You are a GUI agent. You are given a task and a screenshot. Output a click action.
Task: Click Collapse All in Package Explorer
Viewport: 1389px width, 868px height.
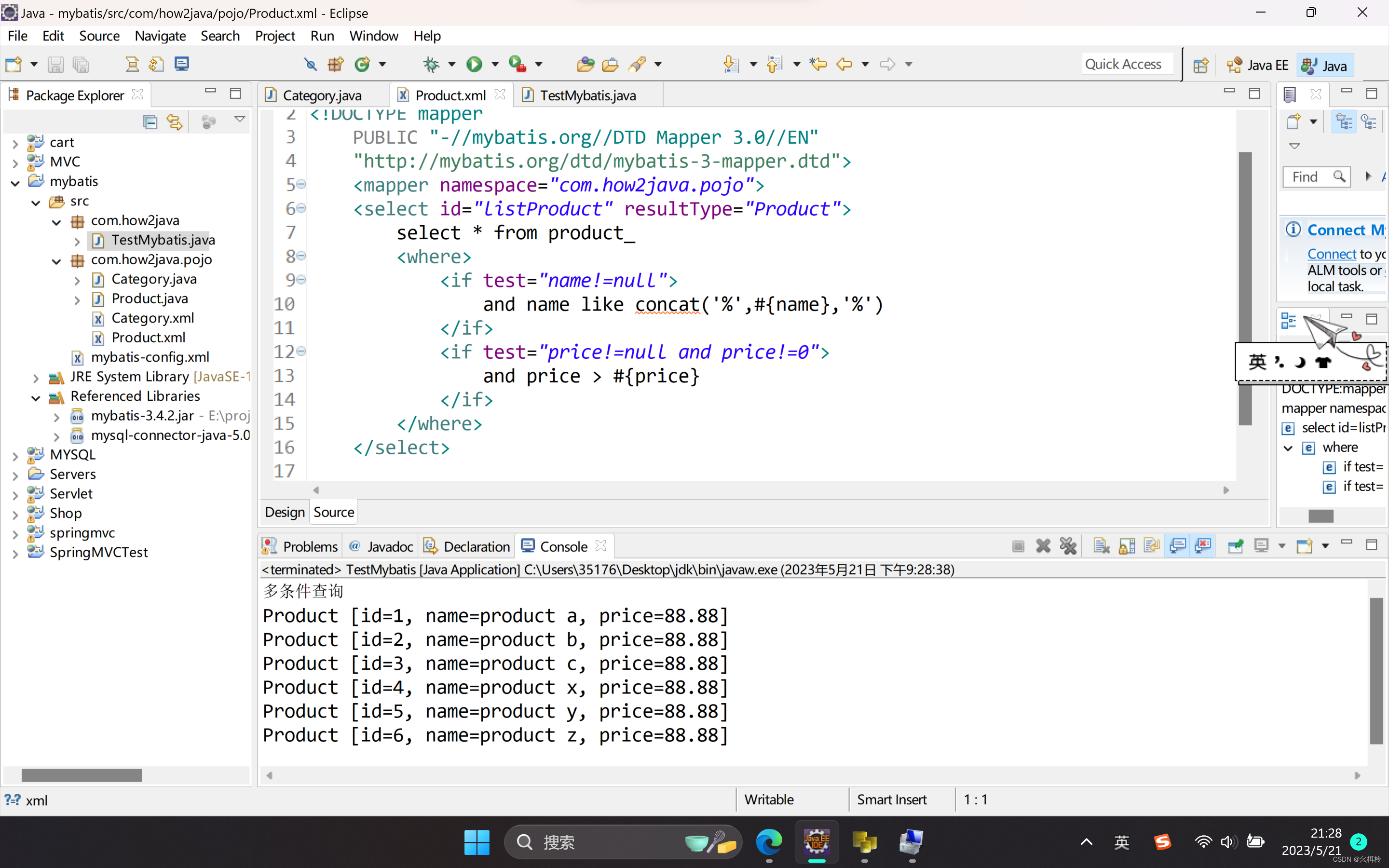150,122
